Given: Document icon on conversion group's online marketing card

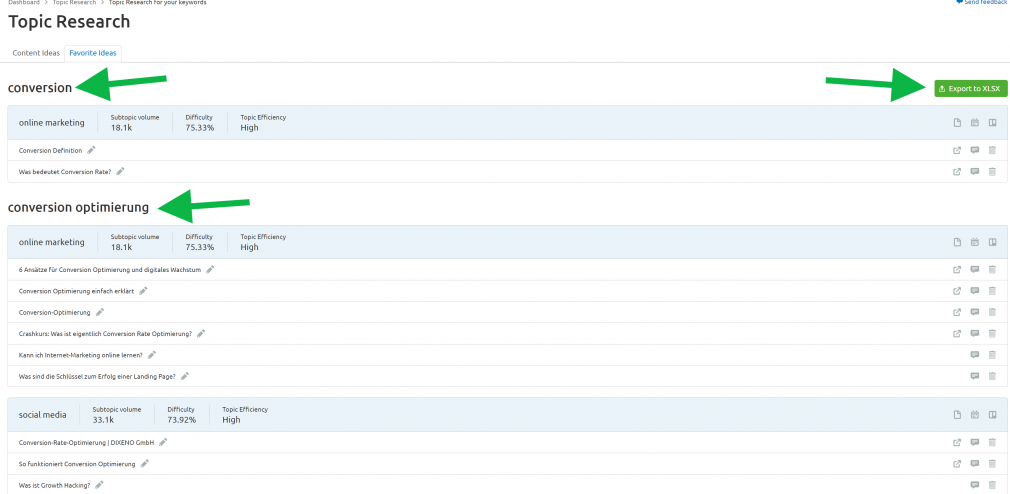Looking at the screenshot, I should point(957,122).
